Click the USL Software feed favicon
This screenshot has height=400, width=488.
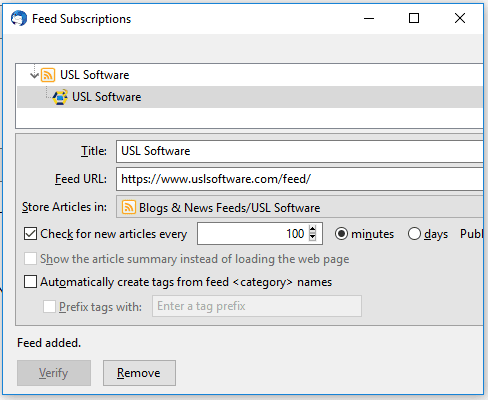tap(60, 97)
